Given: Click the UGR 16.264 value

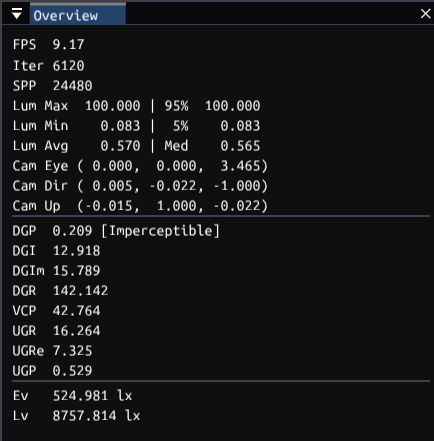Looking at the screenshot, I should 76,331.
